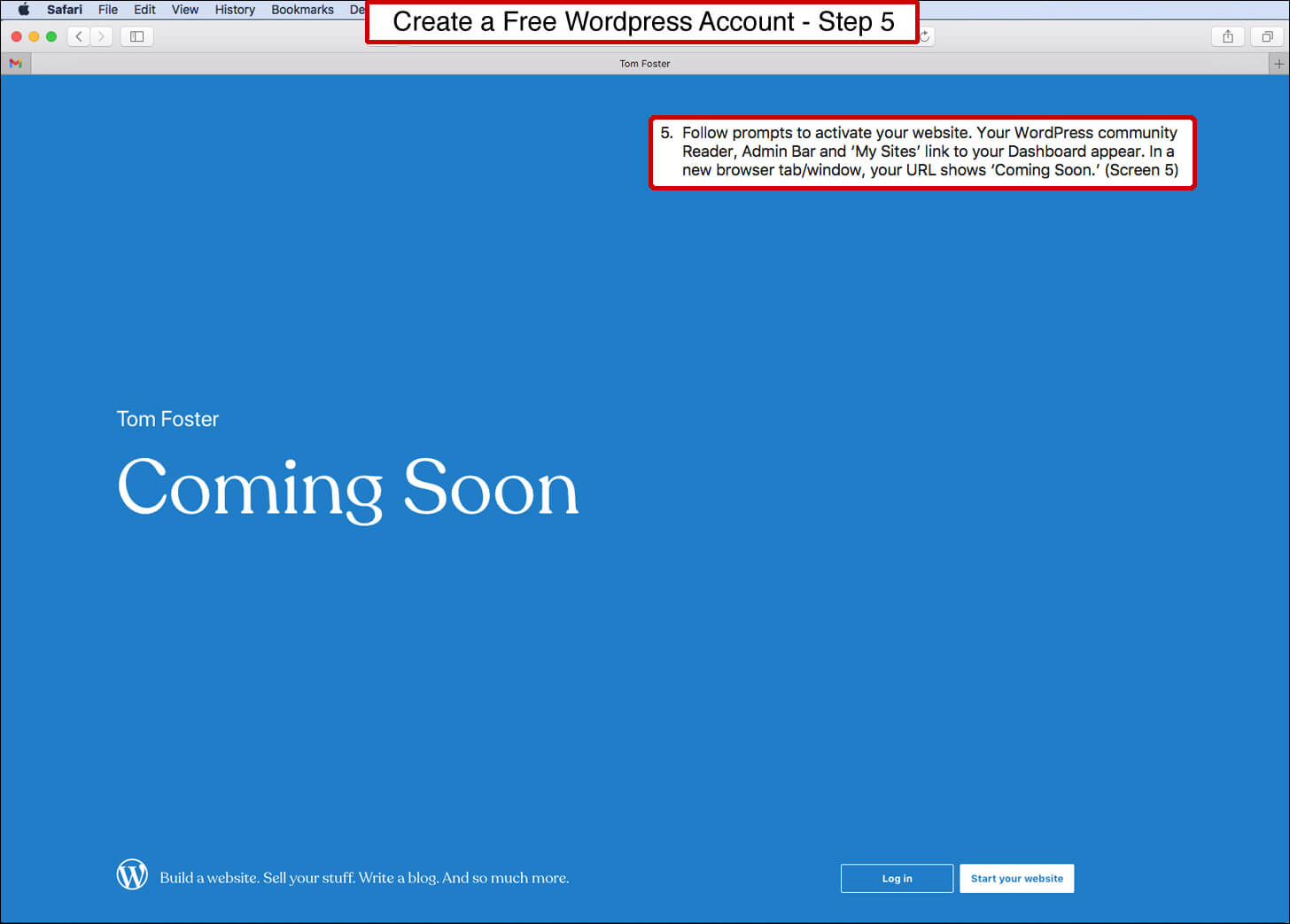Click the Log in button
The image size is (1290, 924).
coord(897,879)
